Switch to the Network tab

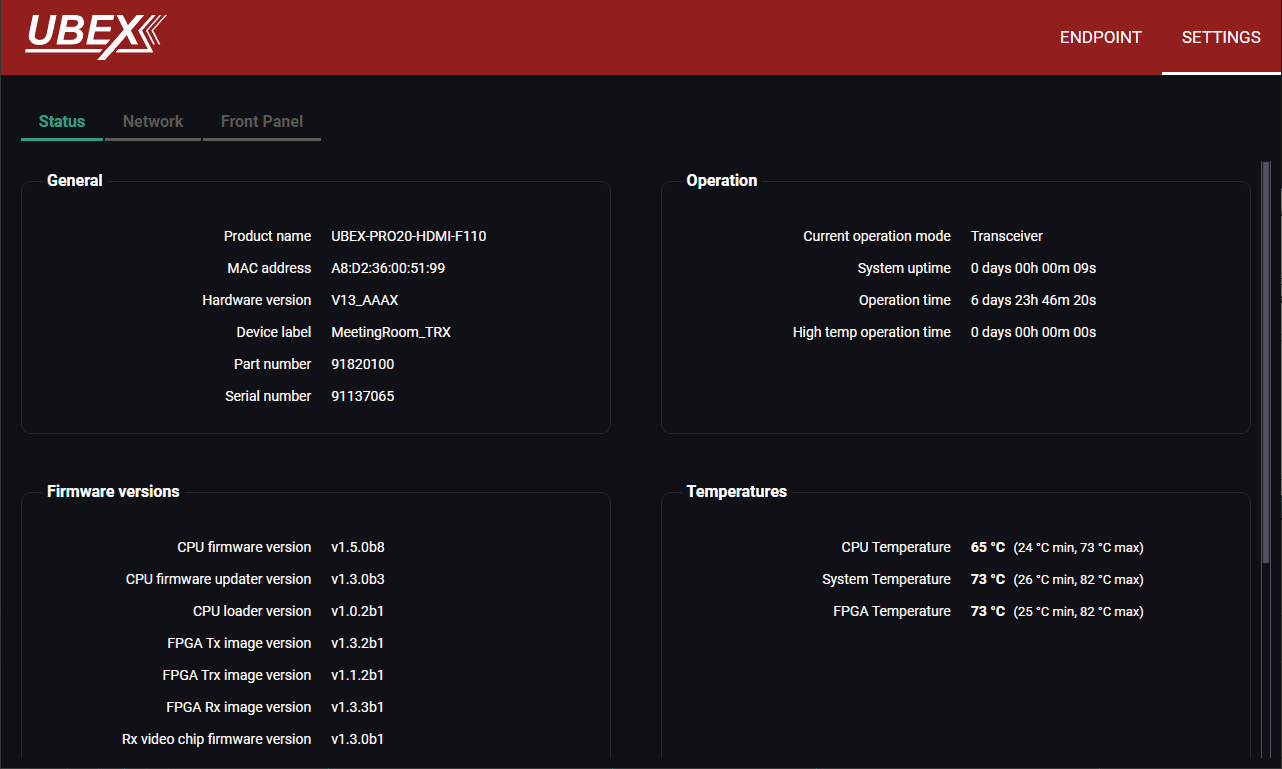153,121
